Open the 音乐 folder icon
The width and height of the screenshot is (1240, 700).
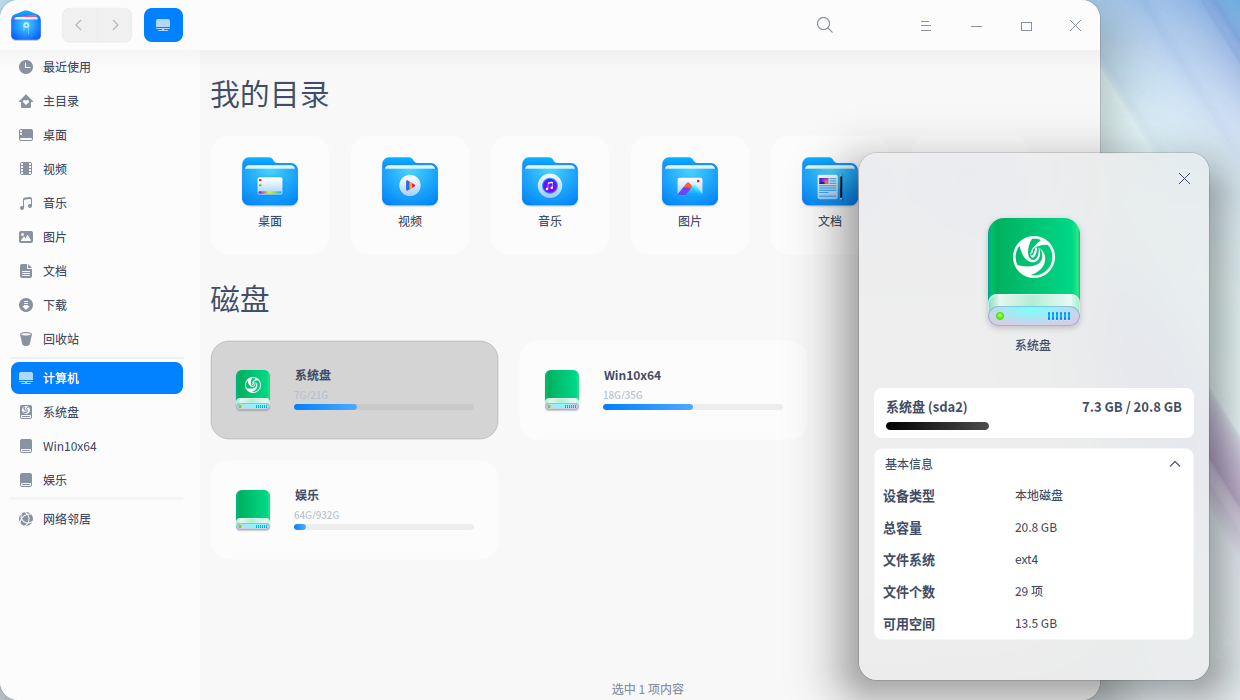(x=550, y=182)
